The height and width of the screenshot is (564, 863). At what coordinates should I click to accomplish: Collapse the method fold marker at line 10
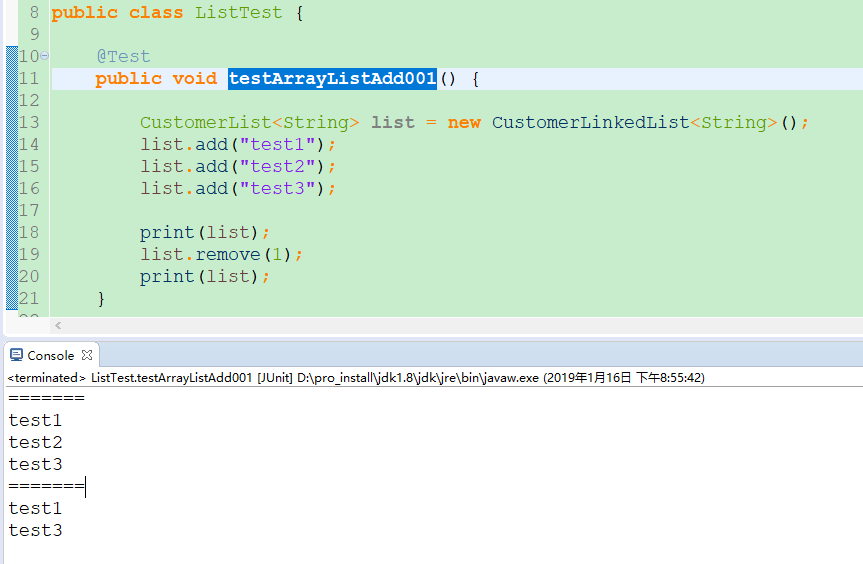coord(45,56)
